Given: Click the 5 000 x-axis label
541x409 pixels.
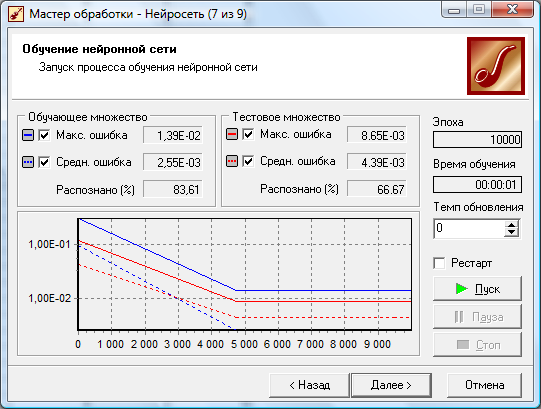Looking at the screenshot, I should click(244, 344).
